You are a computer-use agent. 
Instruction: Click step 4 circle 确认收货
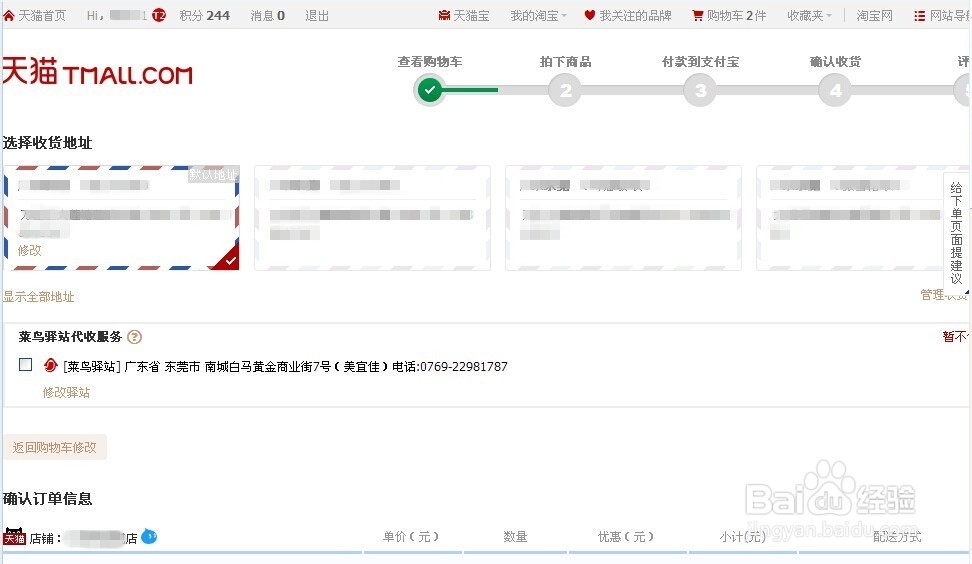(835, 90)
